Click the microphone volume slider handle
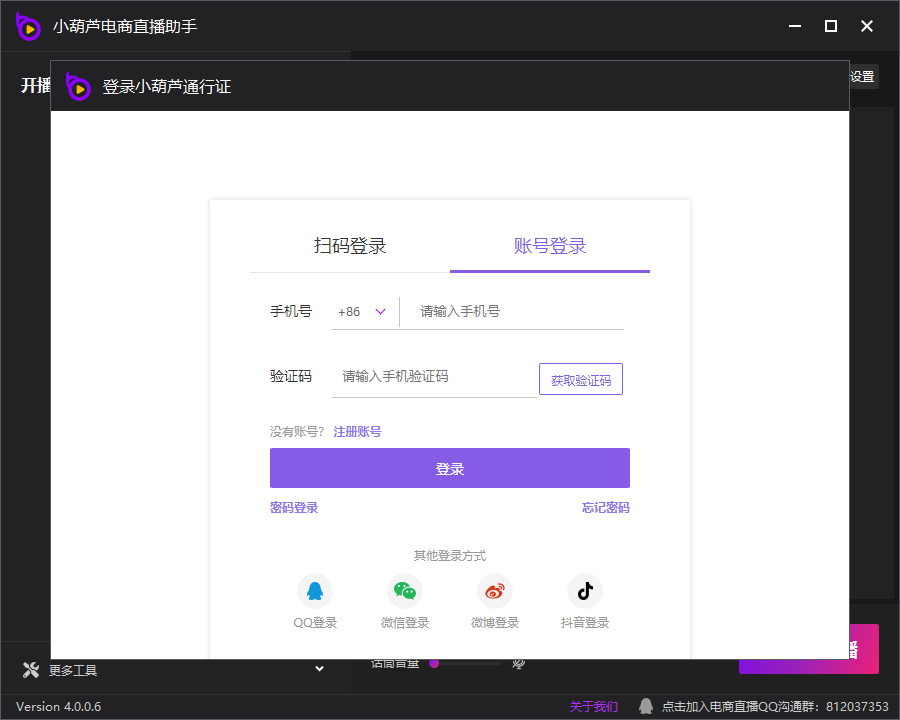The image size is (900, 720). 434,663
